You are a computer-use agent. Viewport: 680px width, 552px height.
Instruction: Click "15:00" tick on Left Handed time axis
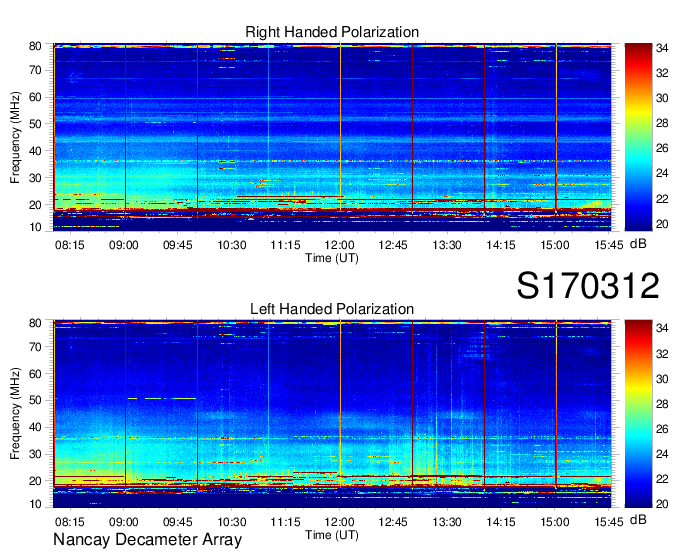(x=555, y=522)
